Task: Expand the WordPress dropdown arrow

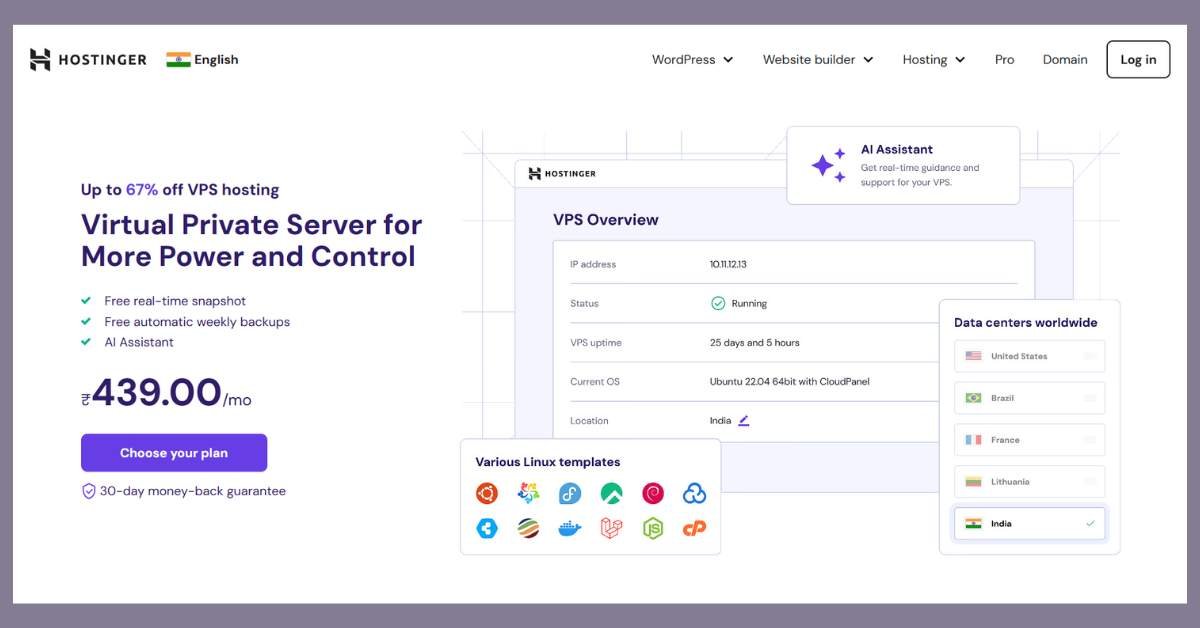Action: pos(728,60)
